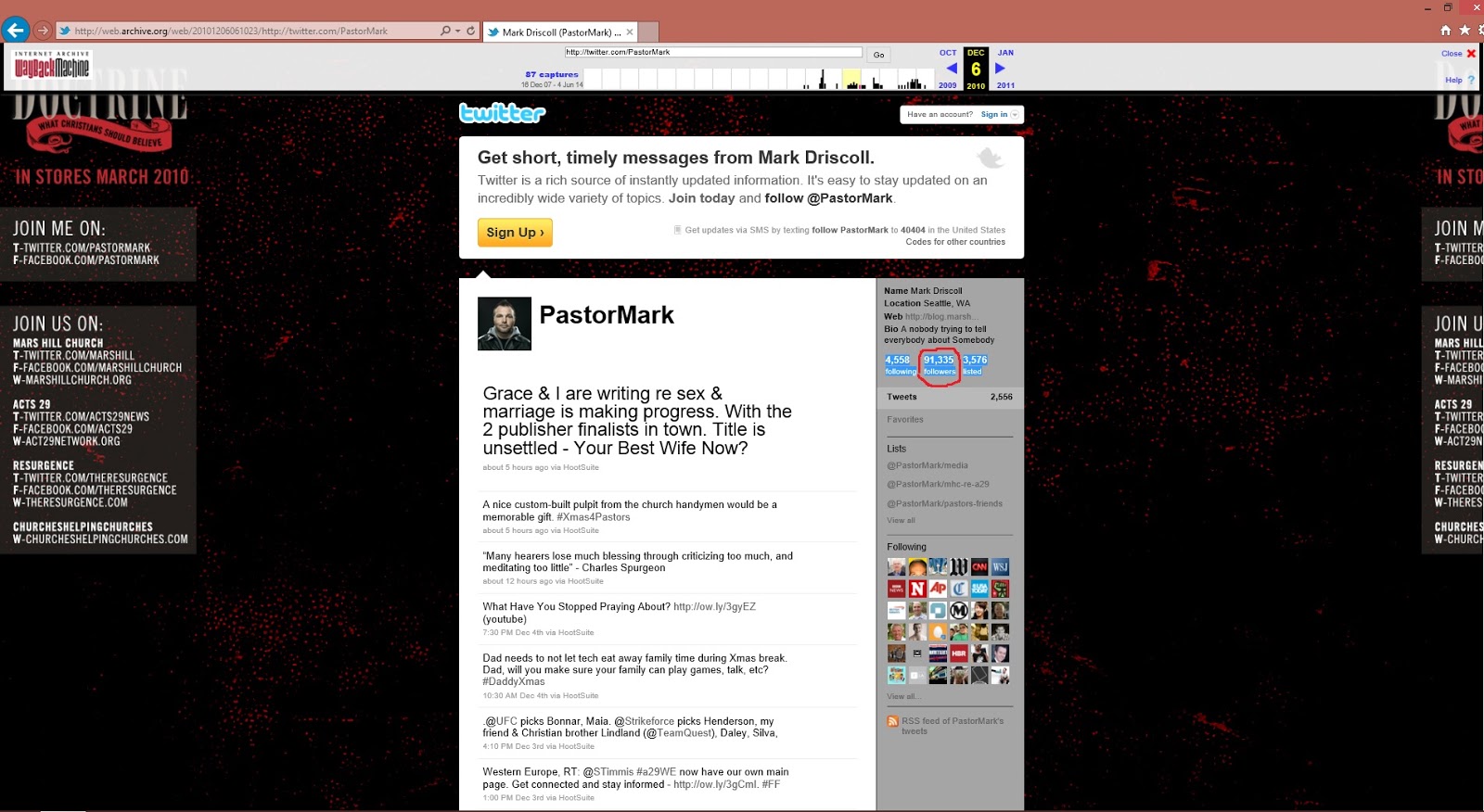The height and width of the screenshot is (812, 1484).
Task: Click the search magnifier in address bar
Action: click(x=445, y=31)
